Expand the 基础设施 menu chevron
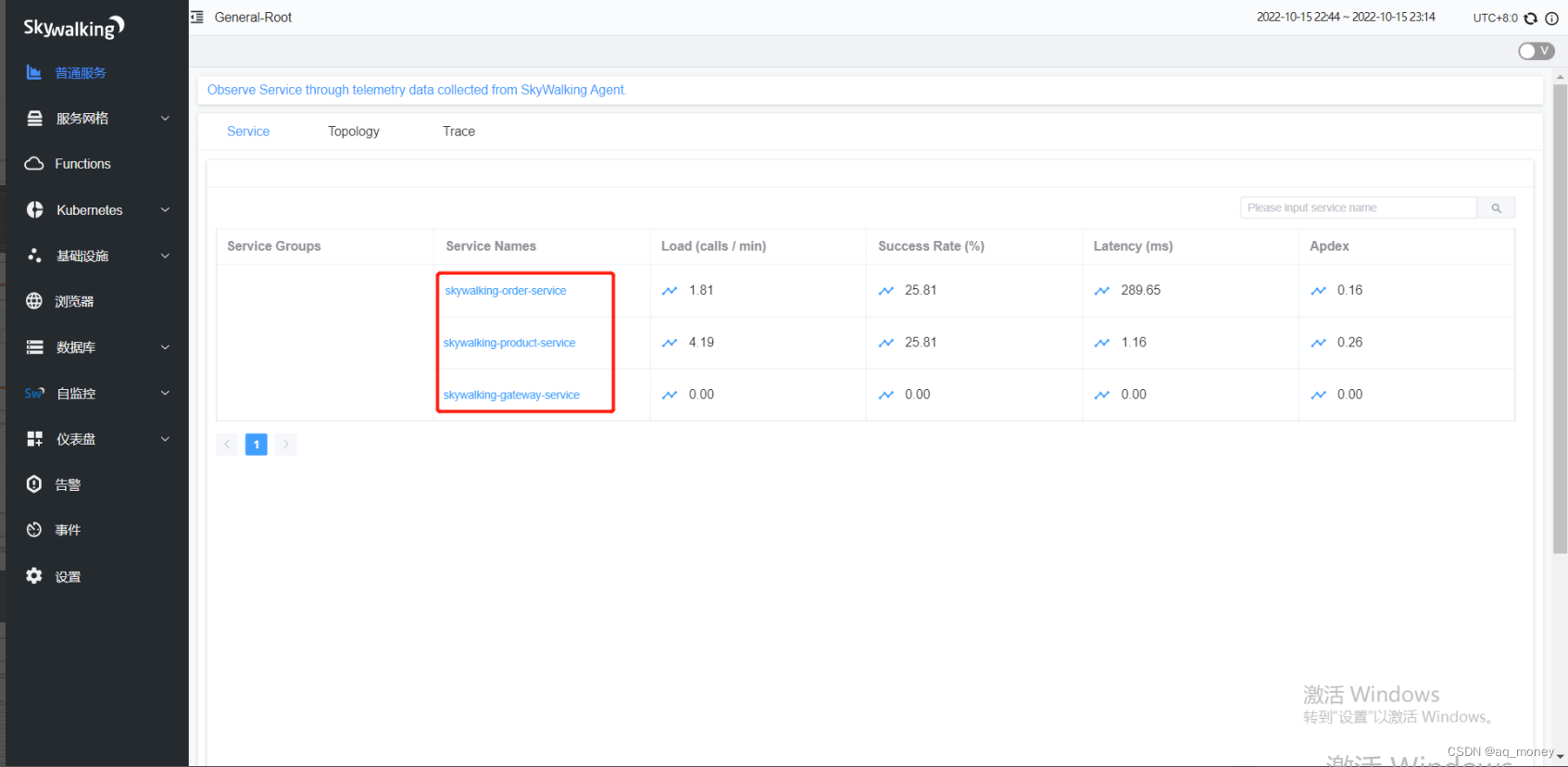1568x767 pixels. coord(165,256)
